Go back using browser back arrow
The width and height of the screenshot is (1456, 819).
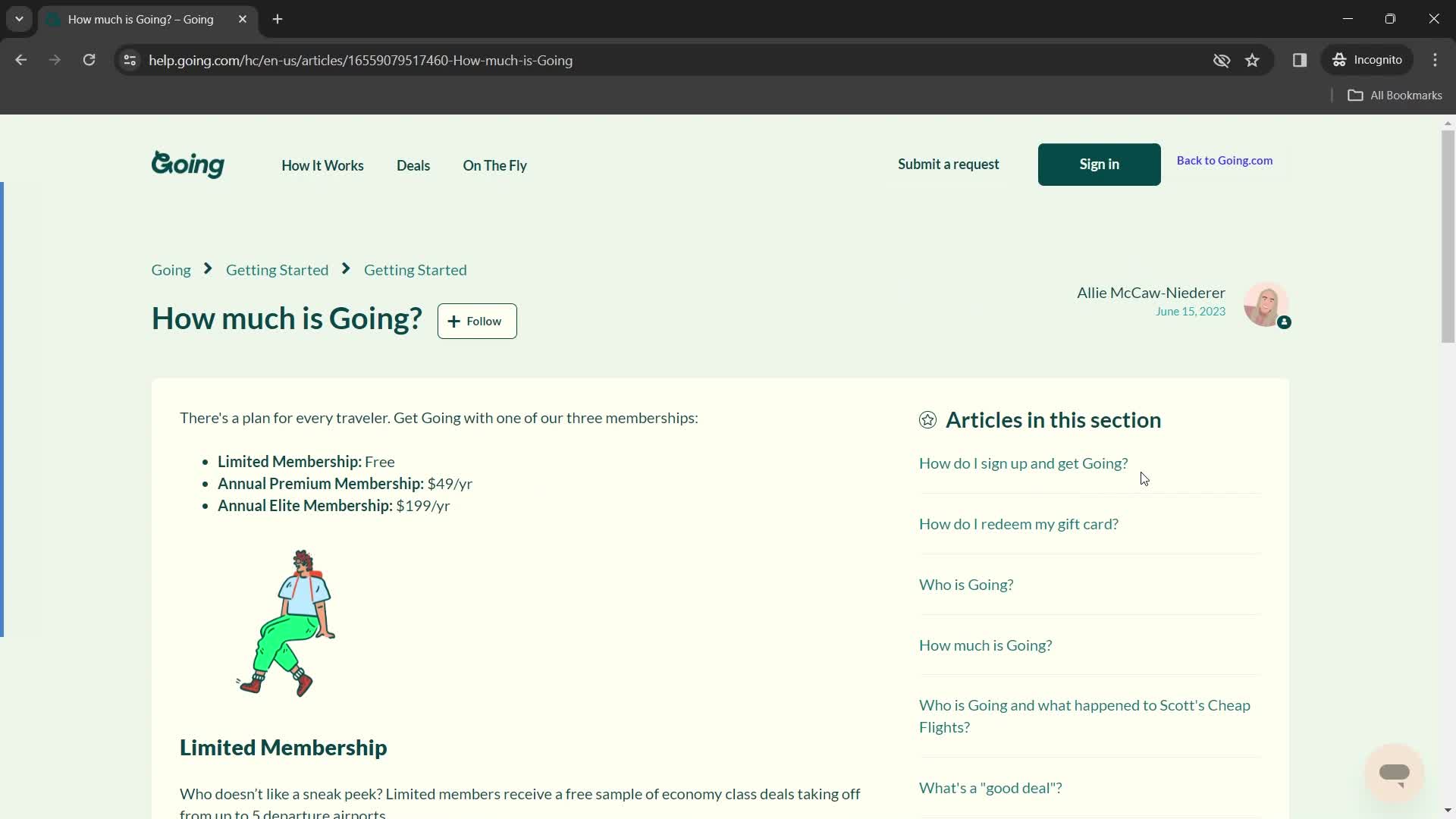coord(20,60)
